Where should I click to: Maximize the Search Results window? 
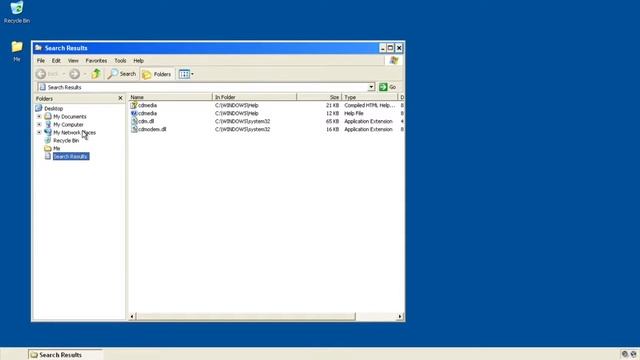click(x=391, y=48)
